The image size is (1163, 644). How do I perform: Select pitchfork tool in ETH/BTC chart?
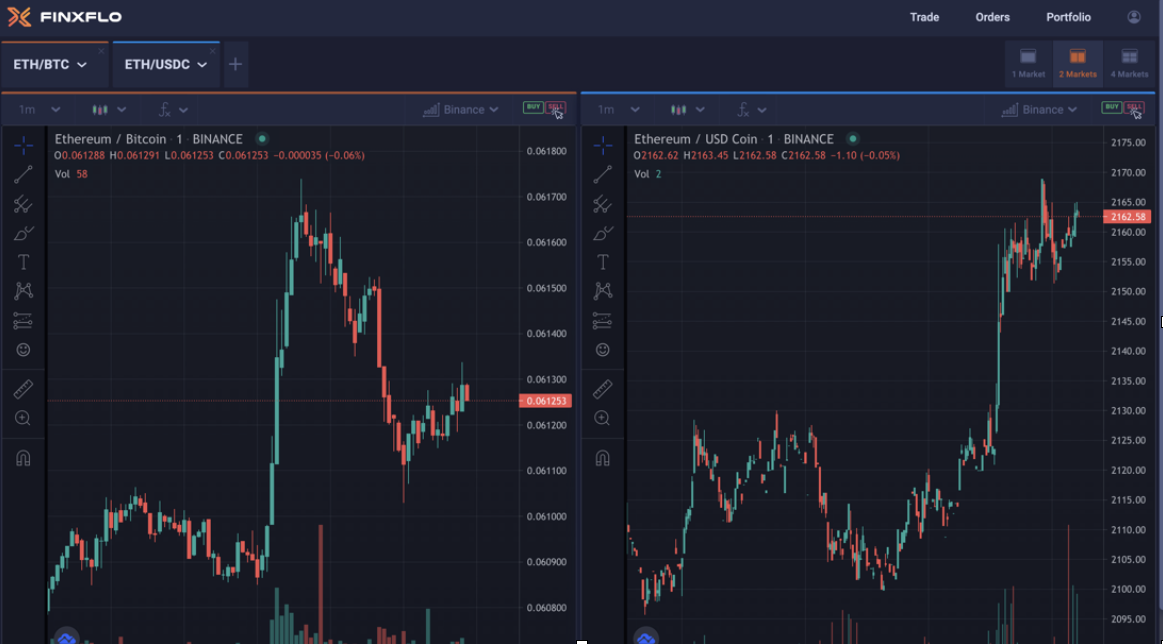[x=23, y=204]
